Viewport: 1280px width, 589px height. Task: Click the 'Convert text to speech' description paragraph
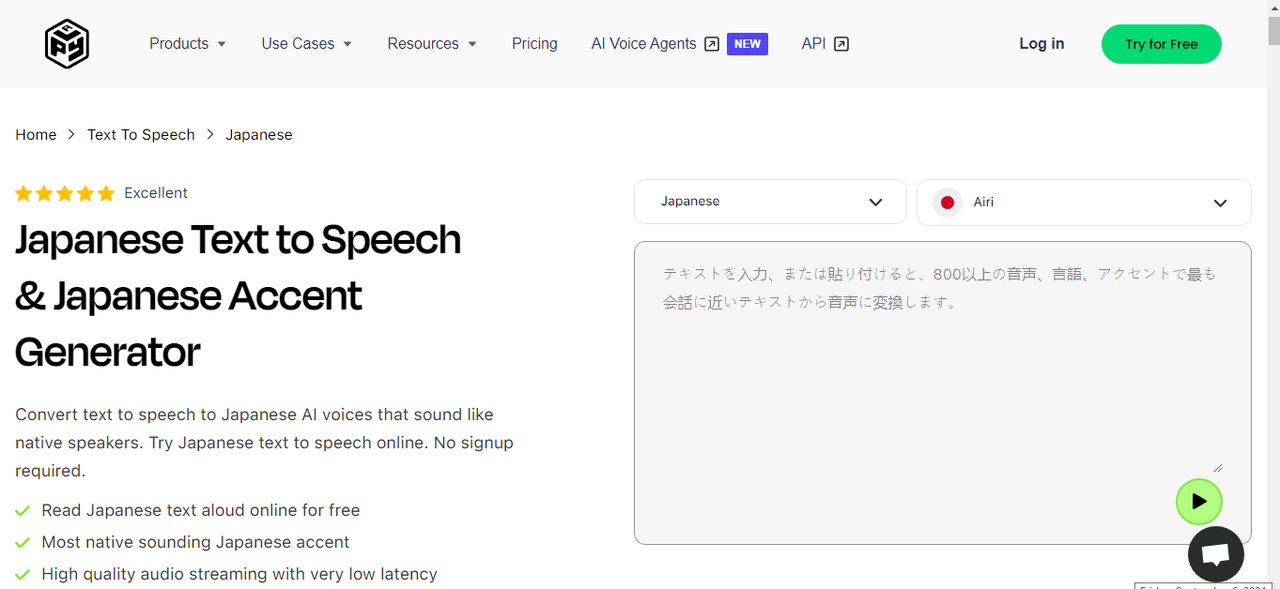point(265,442)
